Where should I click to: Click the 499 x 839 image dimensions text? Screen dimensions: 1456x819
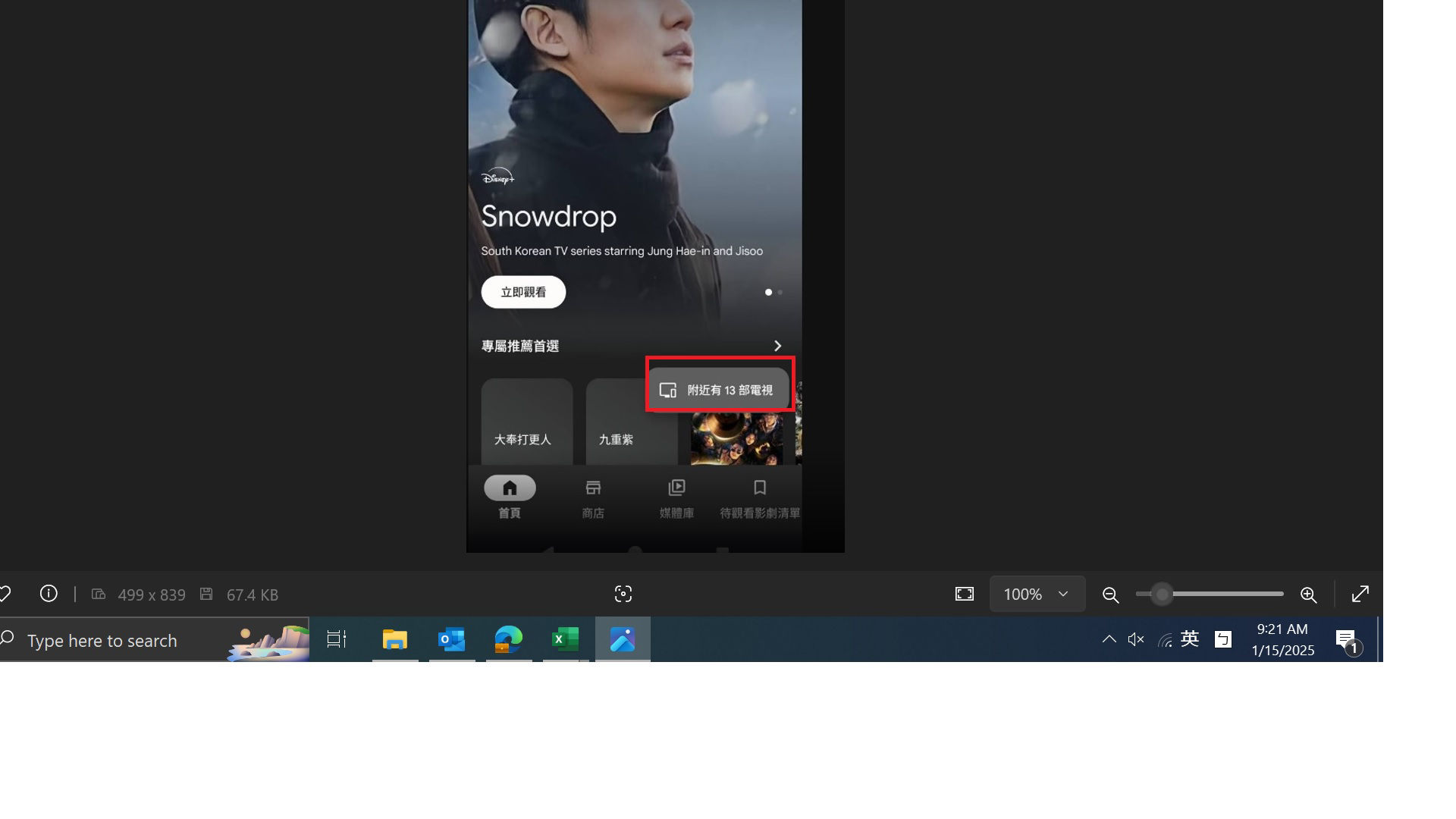pyautogui.click(x=152, y=595)
